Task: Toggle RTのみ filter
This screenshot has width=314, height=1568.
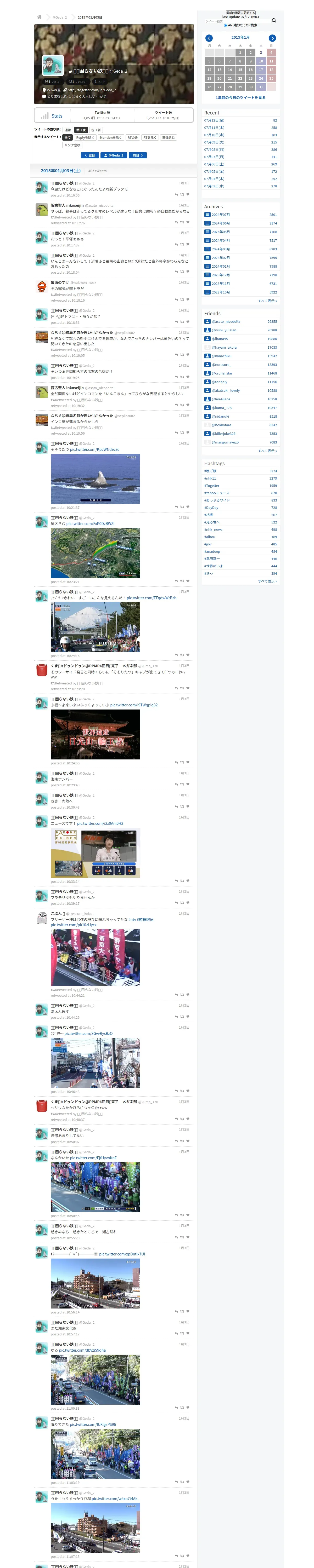Action: tap(132, 137)
